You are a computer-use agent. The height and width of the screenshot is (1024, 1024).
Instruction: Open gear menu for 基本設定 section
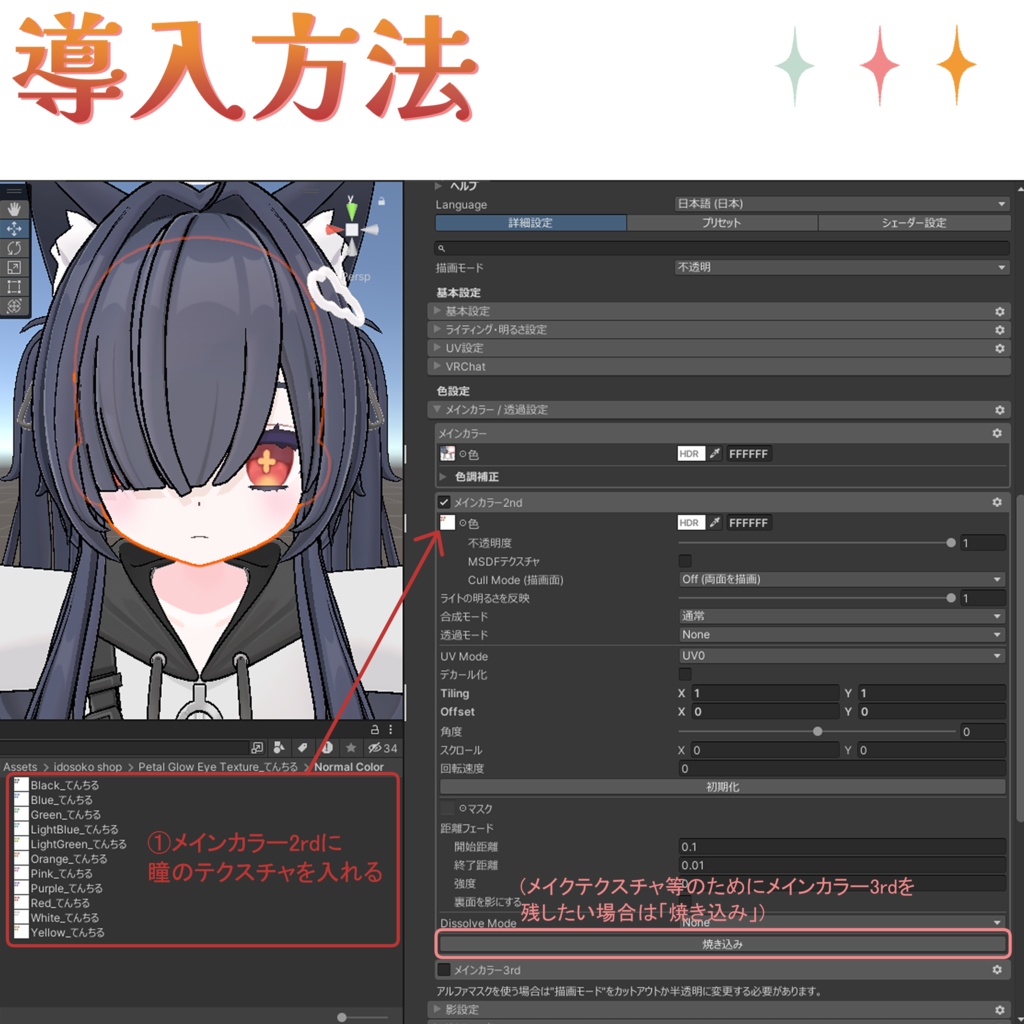tap(999, 312)
